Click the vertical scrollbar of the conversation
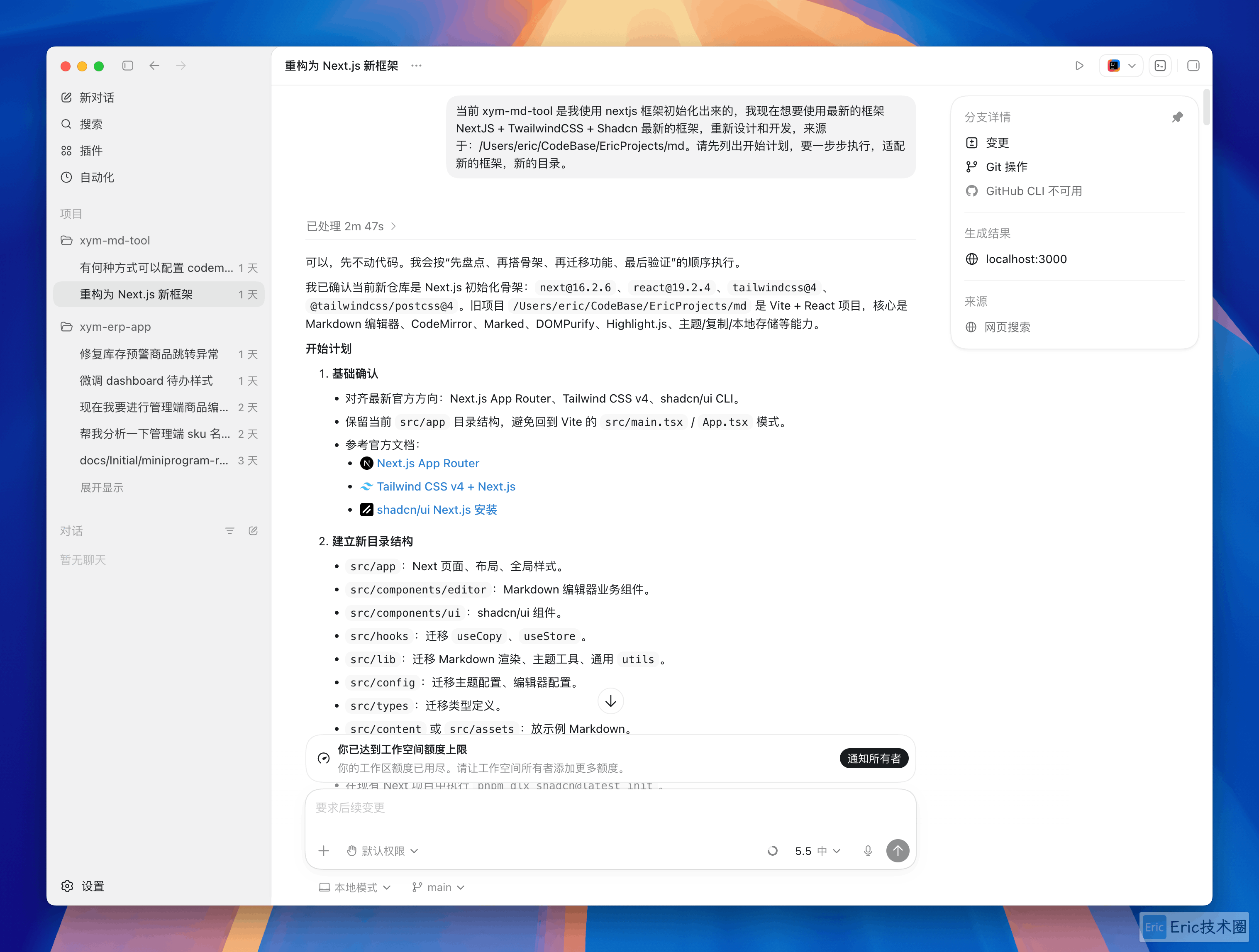The height and width of the screenshot is (952, 1259). click(x=1206, y=107)
